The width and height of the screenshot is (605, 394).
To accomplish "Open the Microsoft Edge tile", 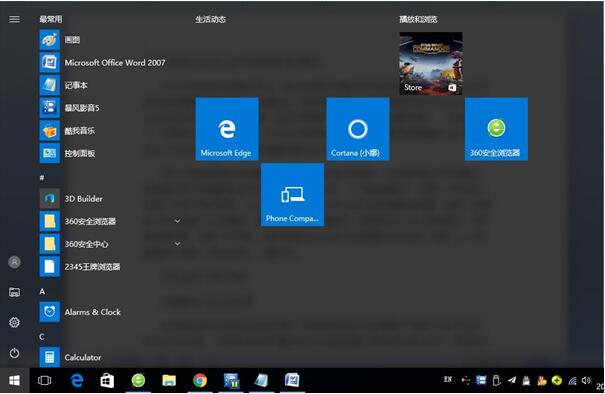I will pyautogui.click(x=227, y=129).
